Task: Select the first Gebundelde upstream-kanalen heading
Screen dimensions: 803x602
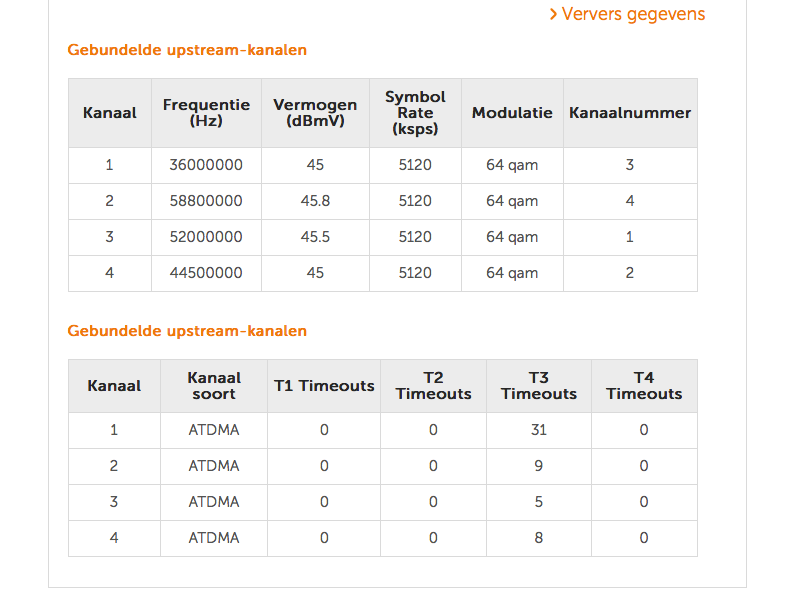Action: pos(187,50)
